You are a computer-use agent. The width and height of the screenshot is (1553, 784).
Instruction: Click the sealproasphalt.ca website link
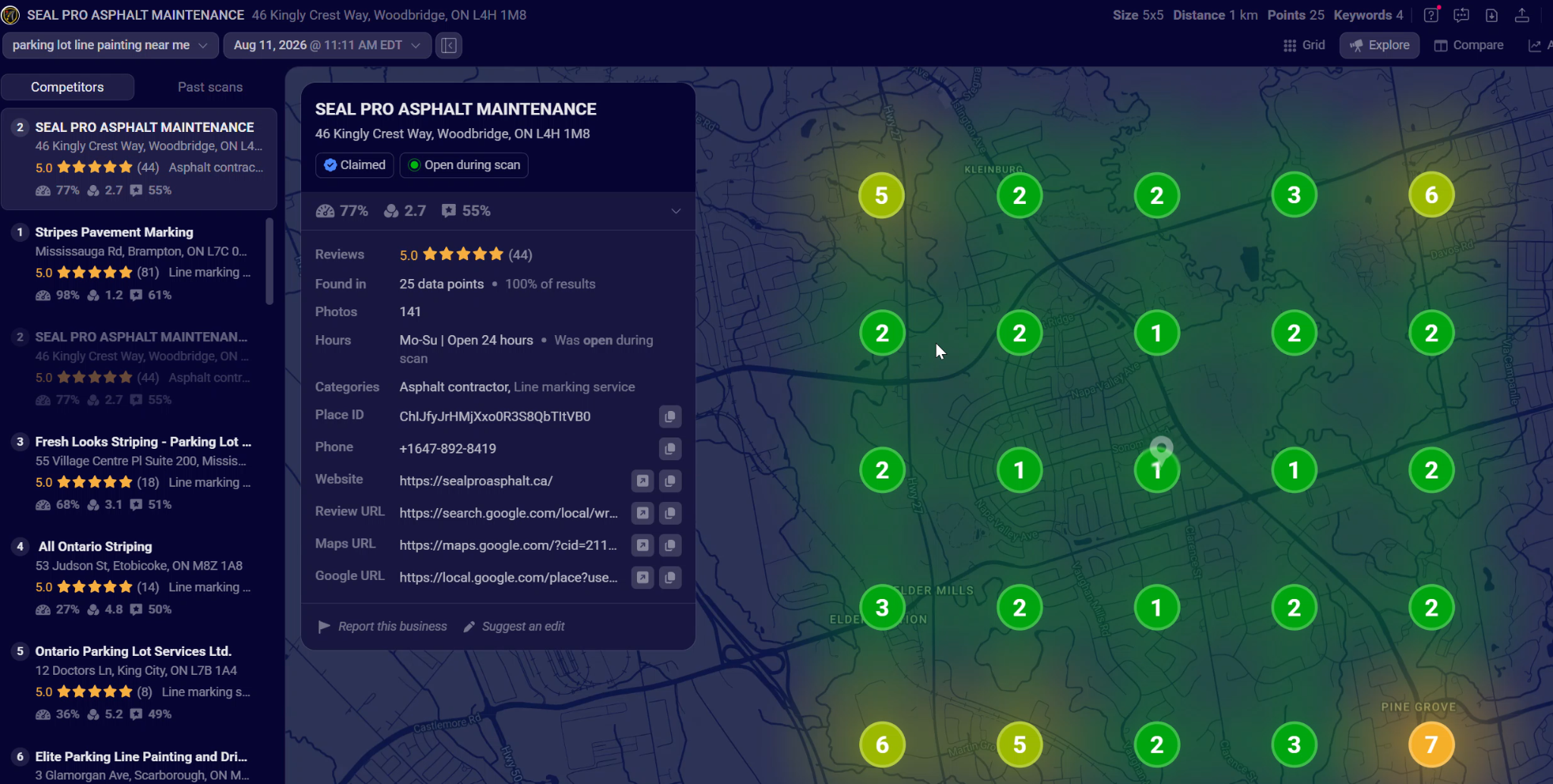click(x=476, y=481)
